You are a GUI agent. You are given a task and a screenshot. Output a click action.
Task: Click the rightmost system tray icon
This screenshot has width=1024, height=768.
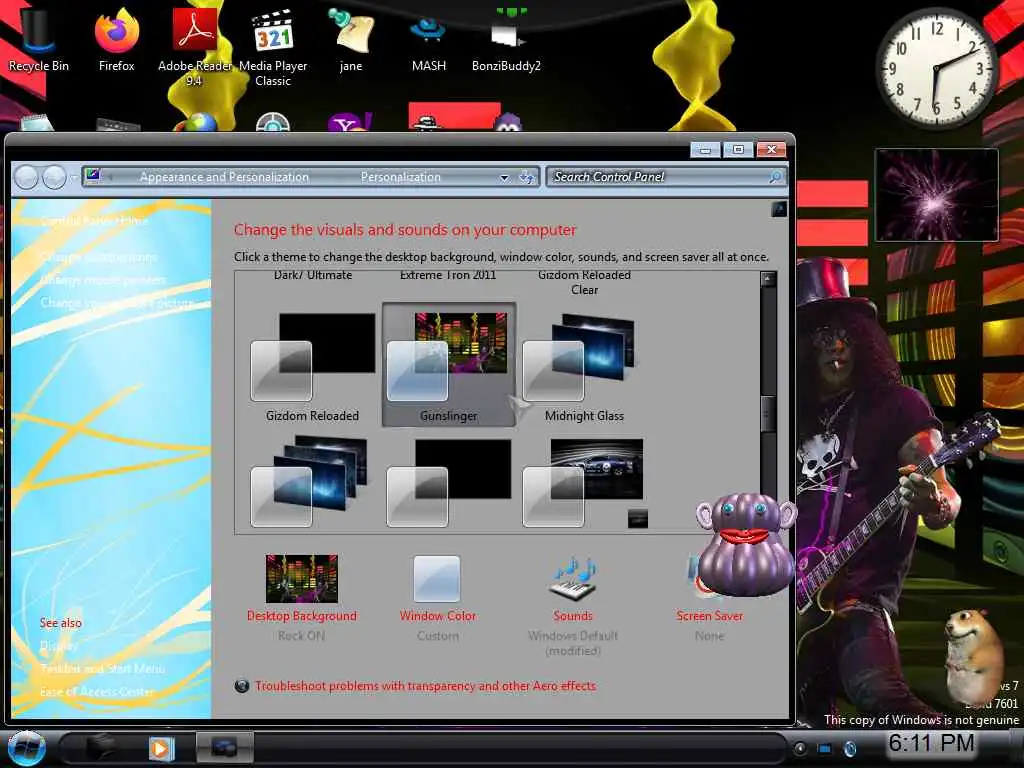(850, 748)
